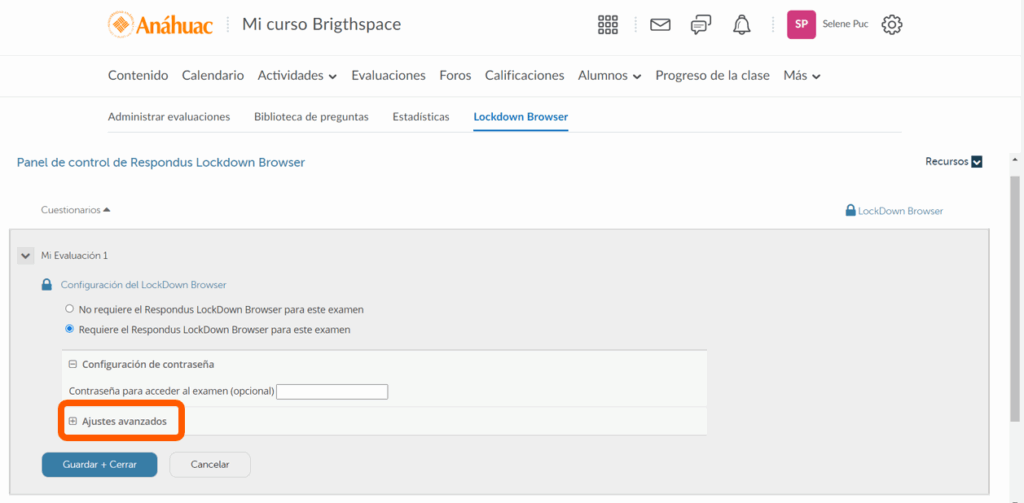Screen dimensions: 1024x503
Task: Click the Anáhuac logo
Action: point(160,25)
